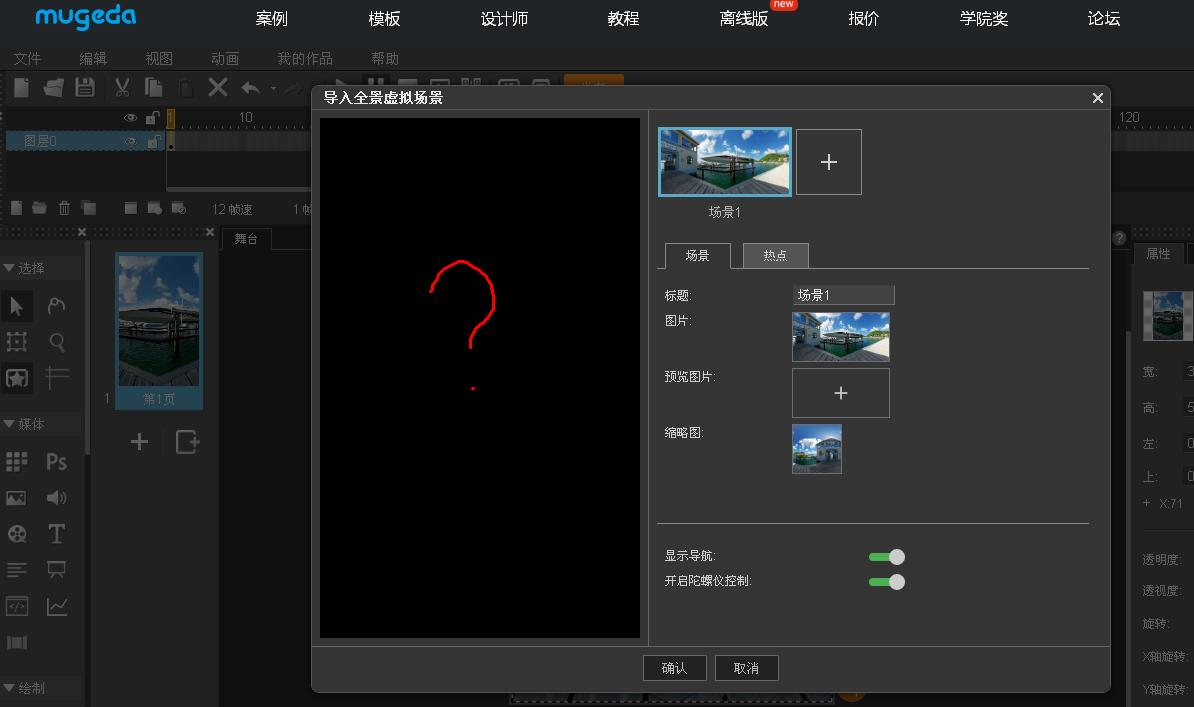Click the Ps import icon
1194x707 pixels.
(x=56, y=462)
